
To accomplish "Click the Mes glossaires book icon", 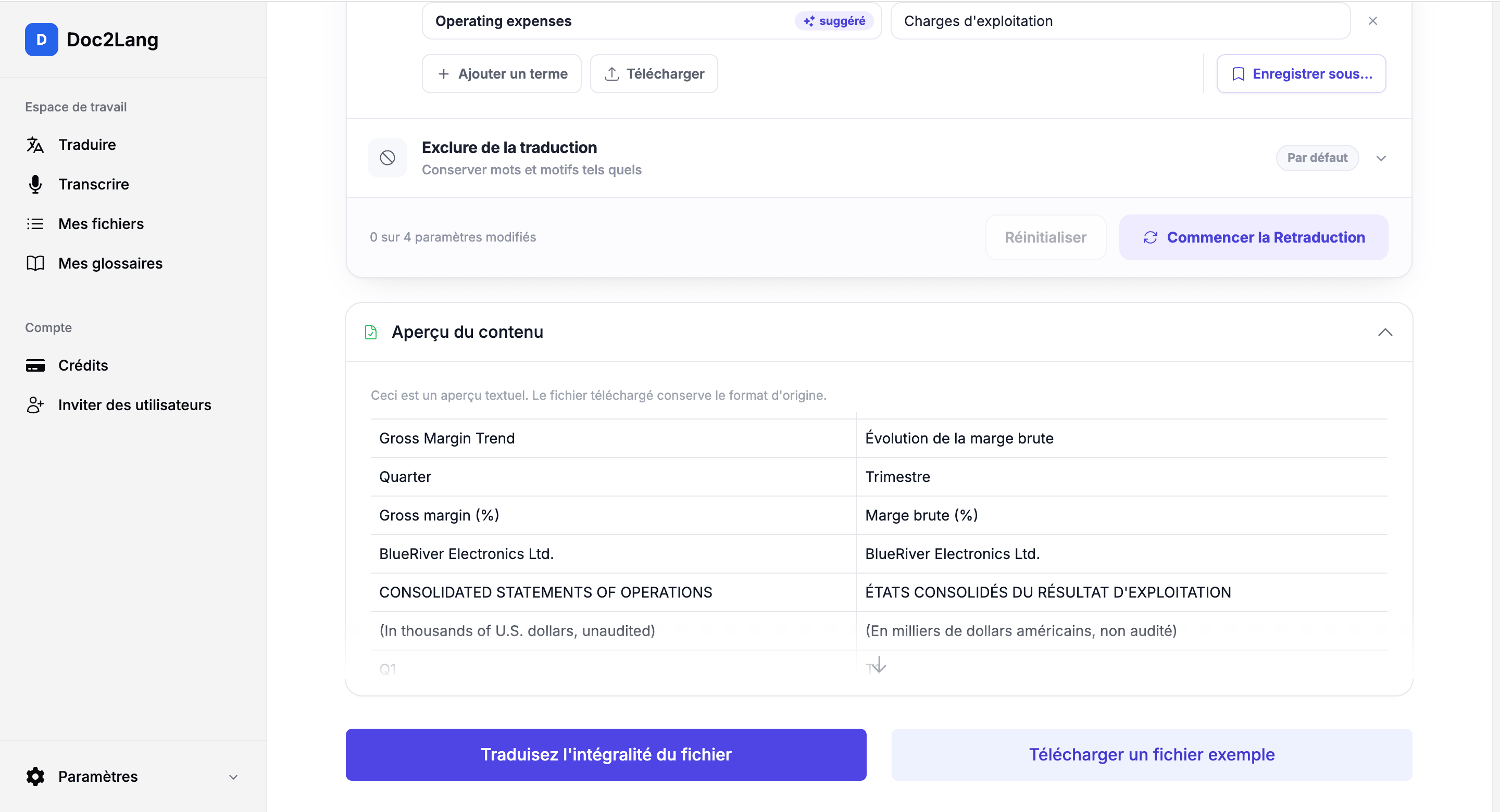I will [35, 263].
